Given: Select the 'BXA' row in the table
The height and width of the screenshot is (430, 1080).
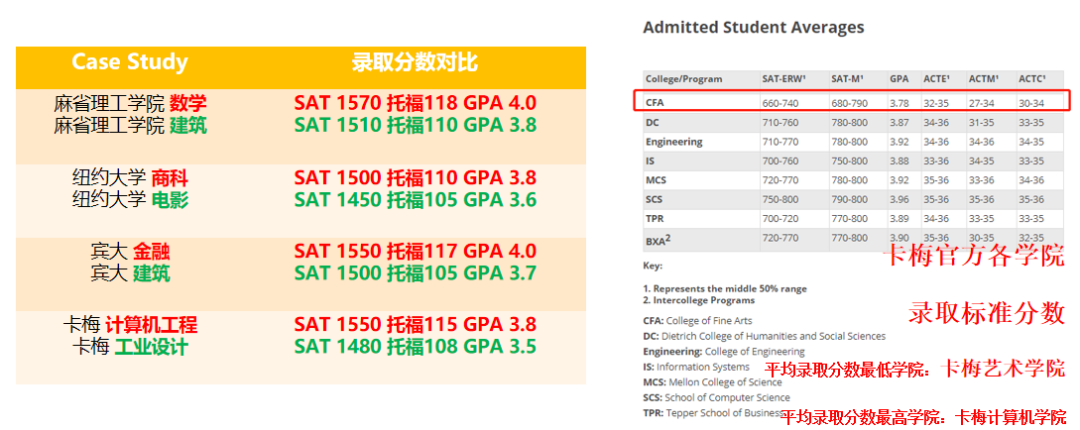Looking at the screenshot, I should coord(853,240).
